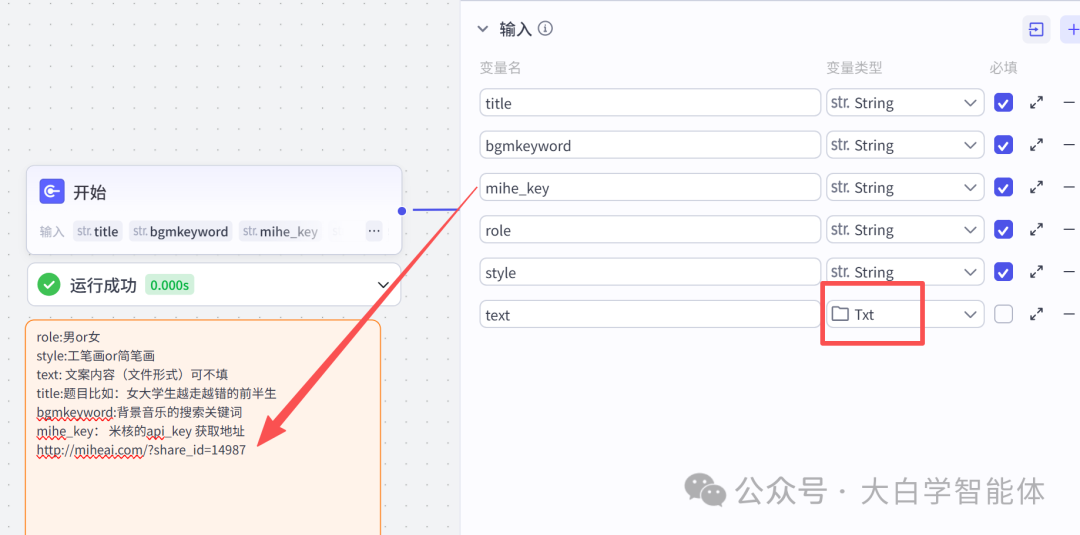Open the more inputs ellipsis on Start node
The height and width of the screenshot is (535, 1080).
click(x=374, y=231)
